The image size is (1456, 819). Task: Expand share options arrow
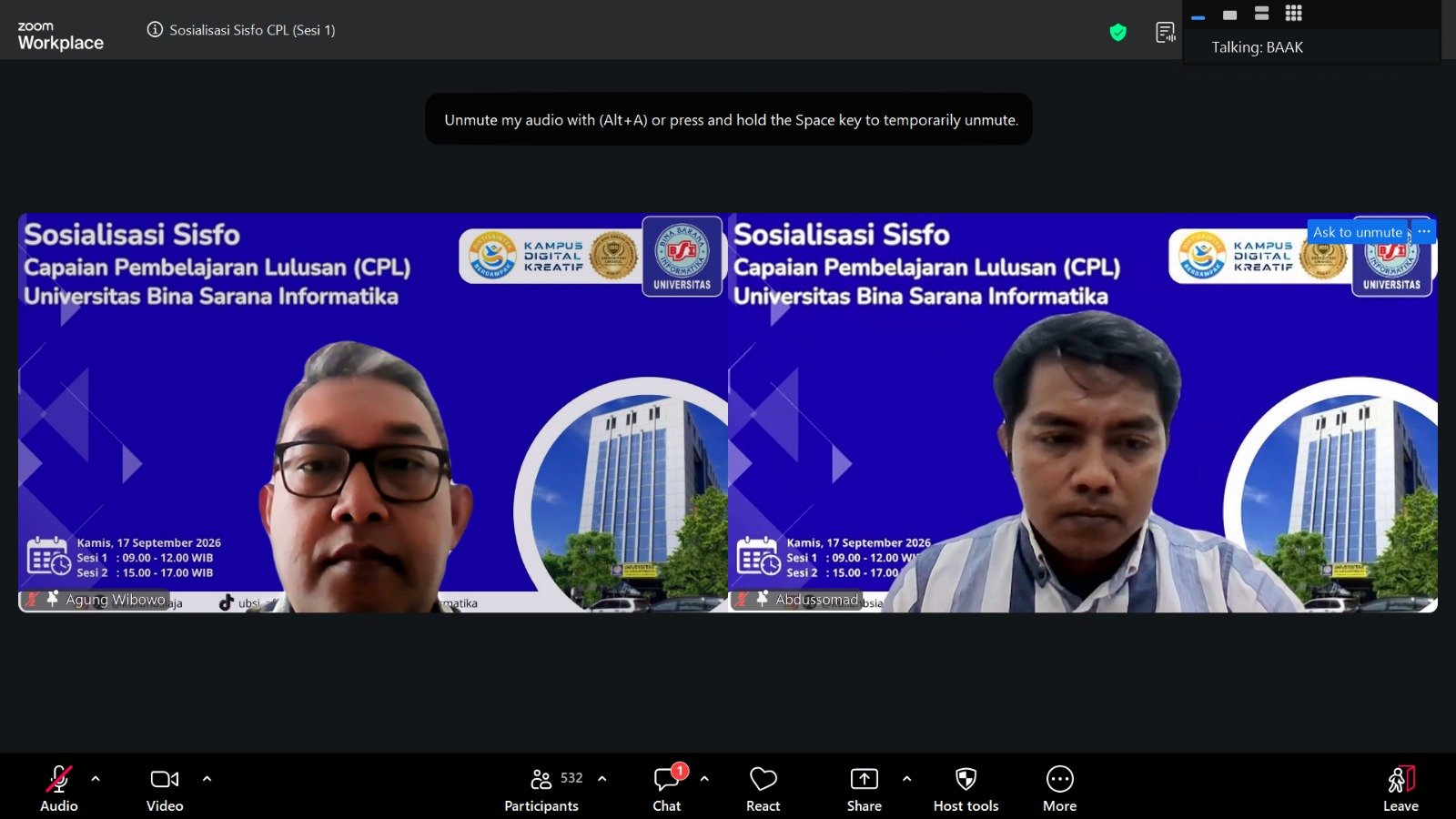[x=906, y=779]
